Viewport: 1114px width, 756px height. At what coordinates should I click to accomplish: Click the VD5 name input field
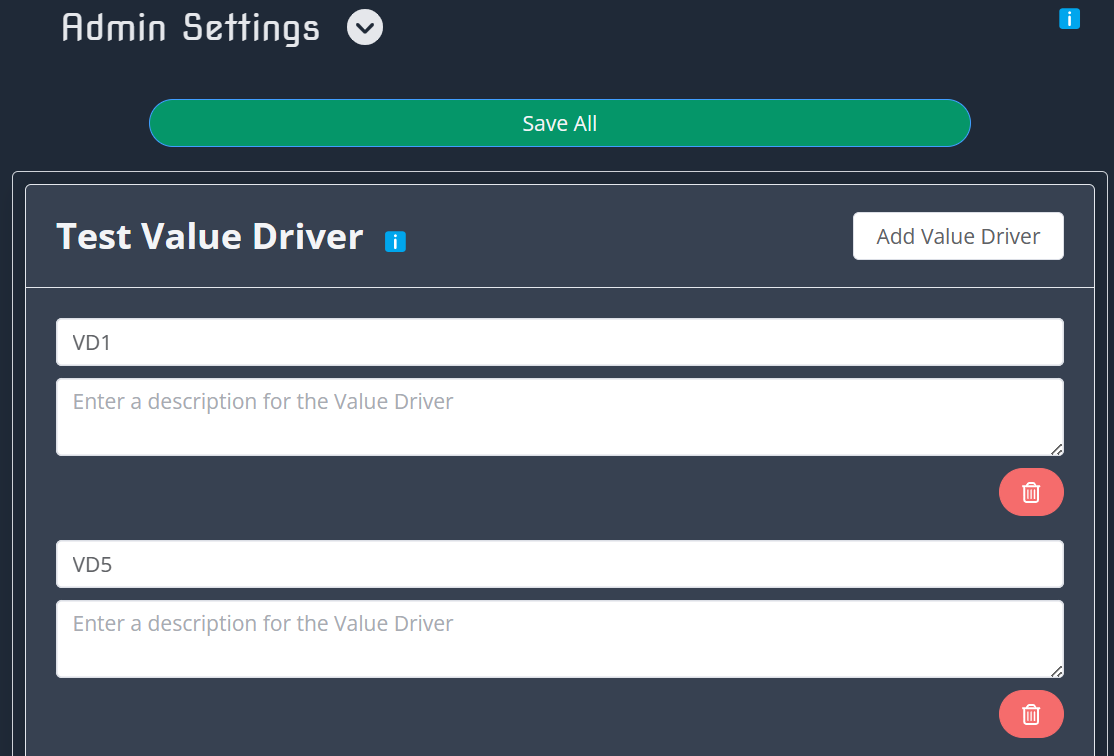click(x=559, y=563)
